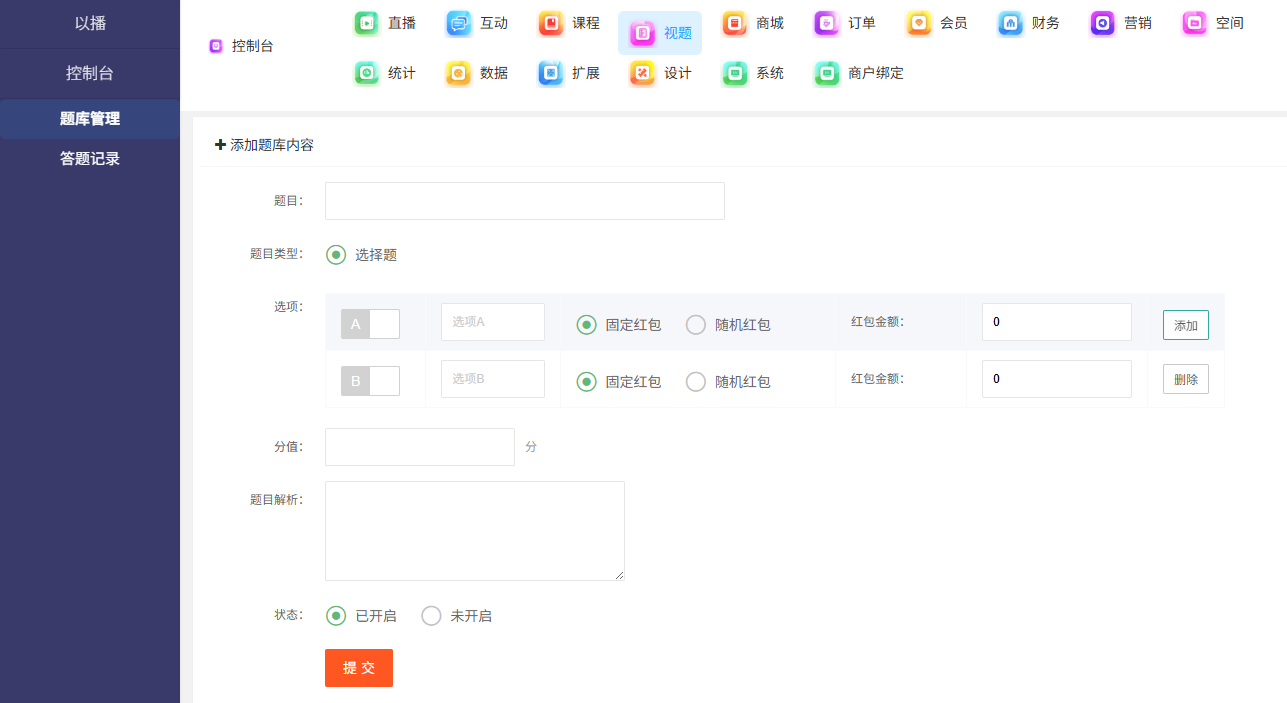Screen dimensions: 1287x703
Task: Click the 删除 button for option B
Action: 1185,379
